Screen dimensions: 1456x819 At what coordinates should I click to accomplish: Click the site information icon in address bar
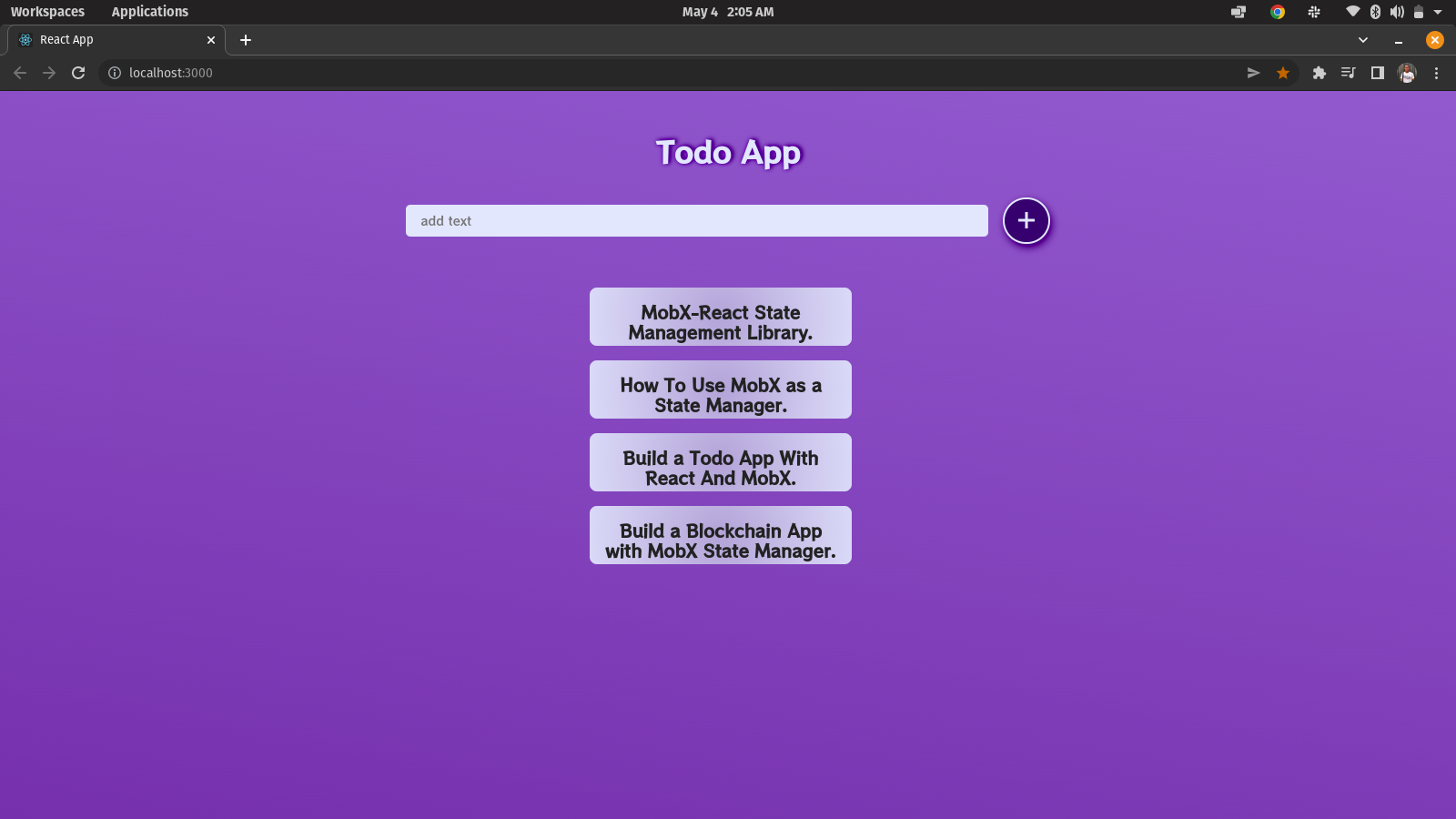tap(115, 73)
